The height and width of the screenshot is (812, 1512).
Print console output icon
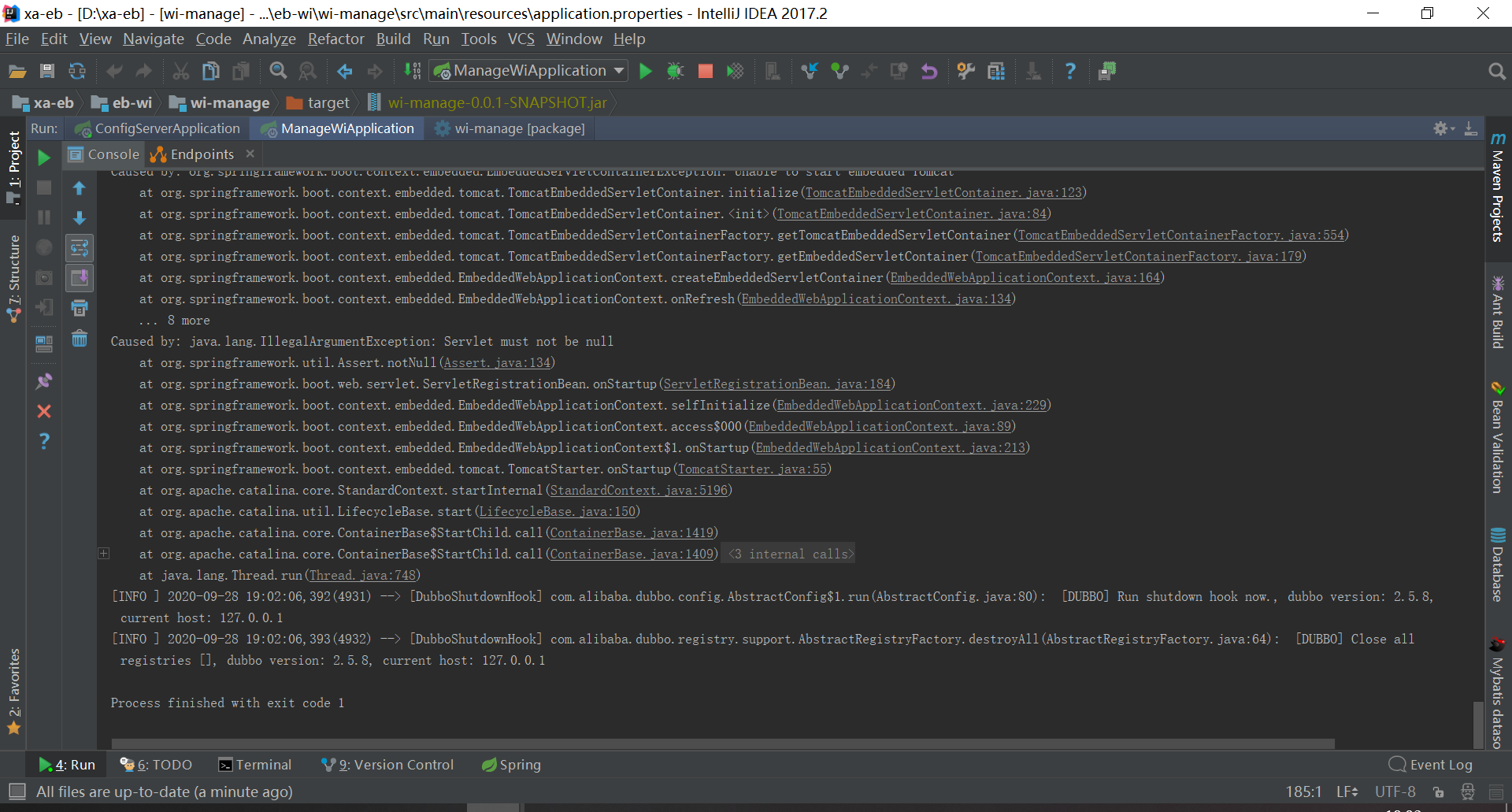[80, 308]
